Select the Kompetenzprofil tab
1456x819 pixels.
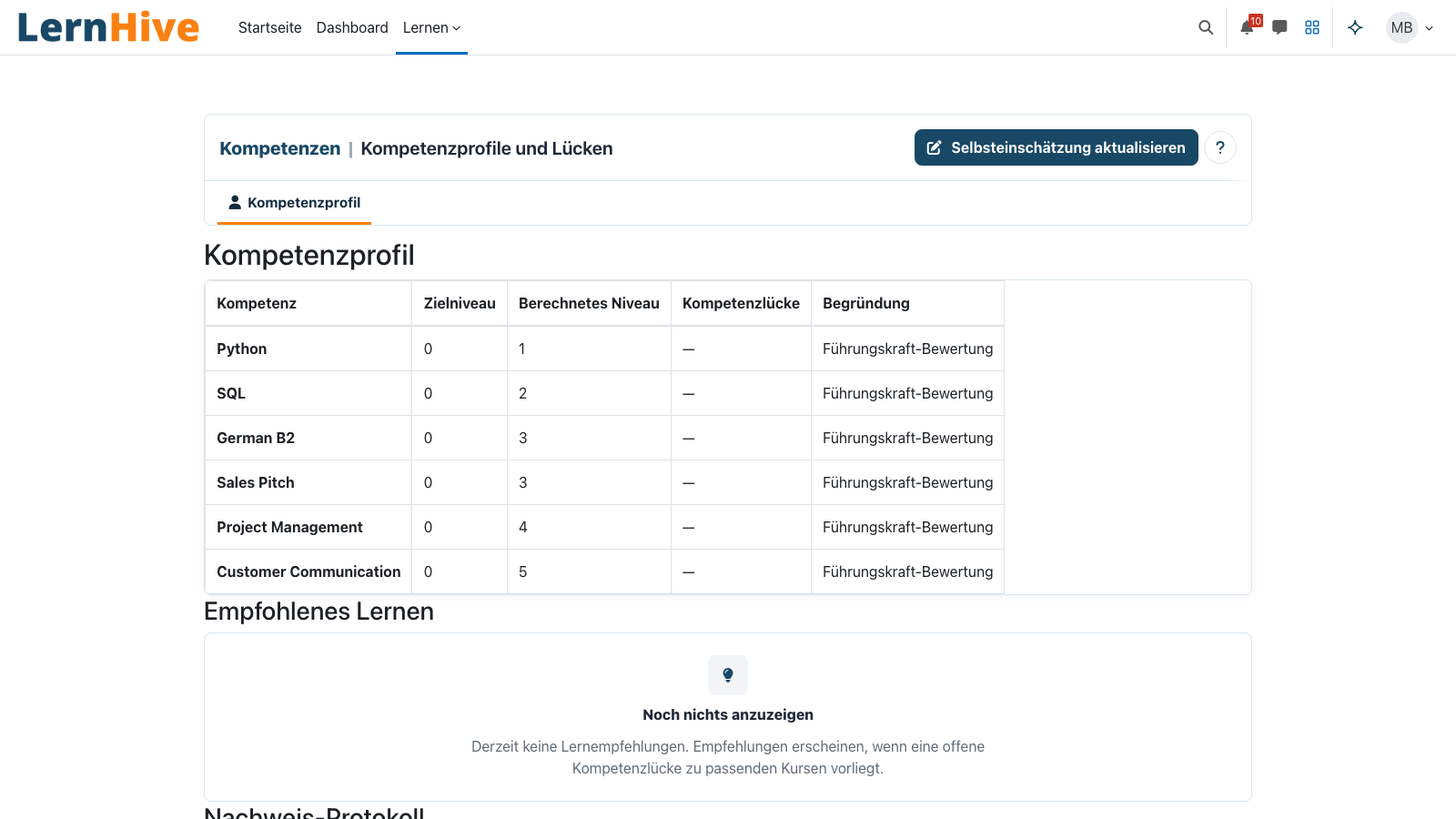click(x=294, y=203)
